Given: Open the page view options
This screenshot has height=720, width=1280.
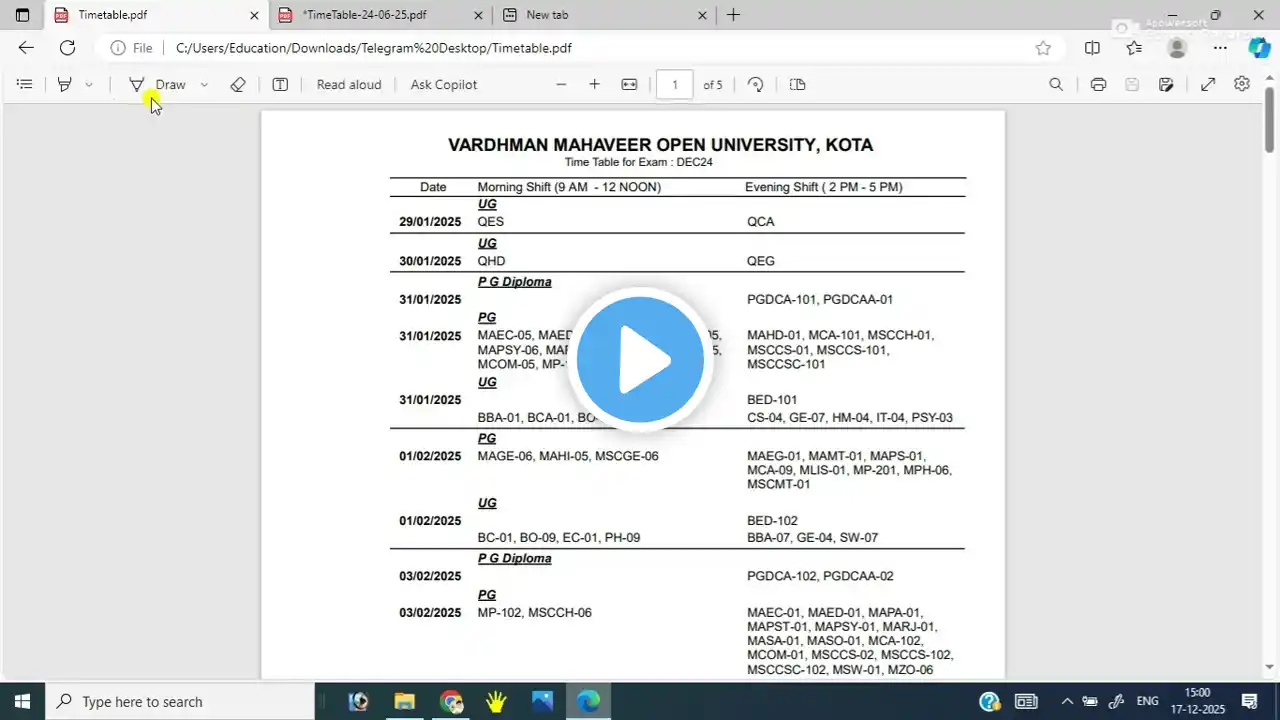Looking at the screenshot, I should coord(797,85).
